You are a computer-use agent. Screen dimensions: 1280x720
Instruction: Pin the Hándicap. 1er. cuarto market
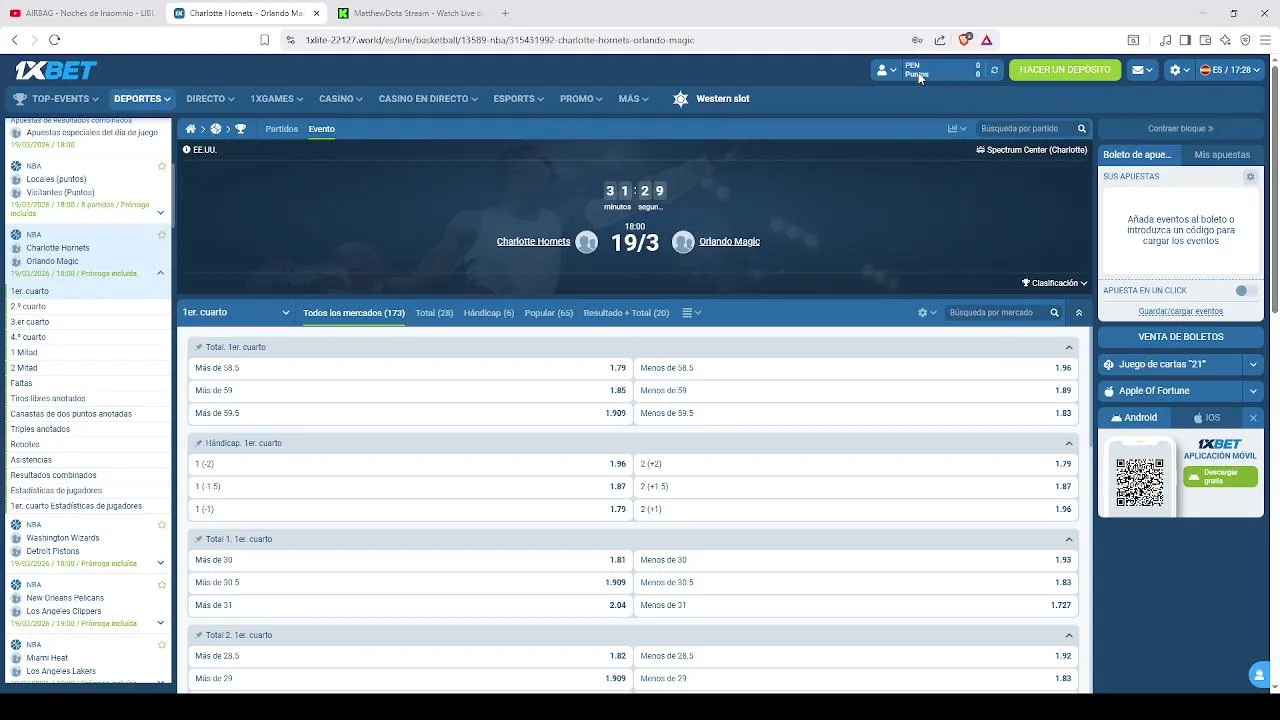pyautogui.click(x=199, y=443)
